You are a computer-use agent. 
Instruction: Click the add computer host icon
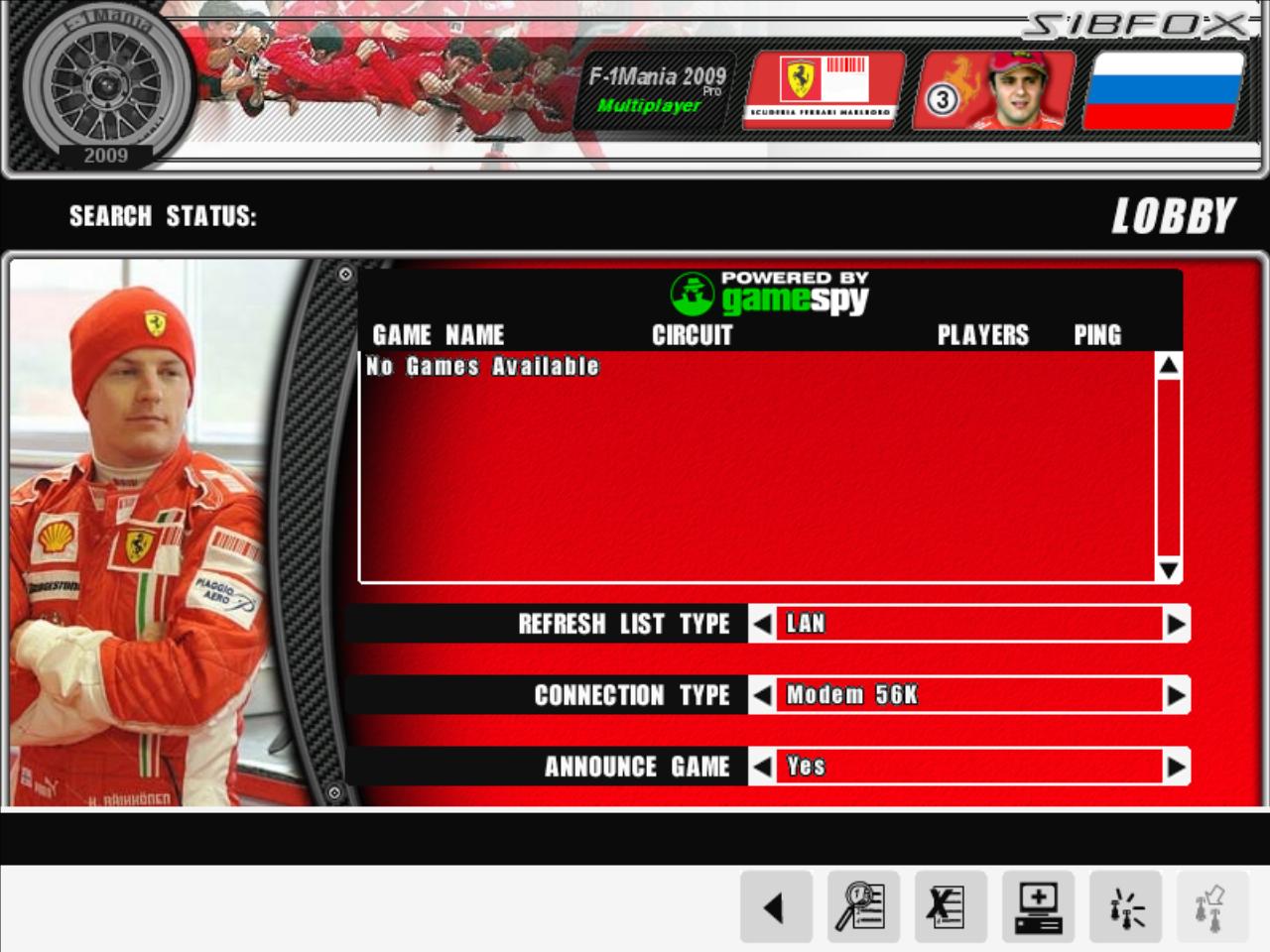click(1038, 906)
